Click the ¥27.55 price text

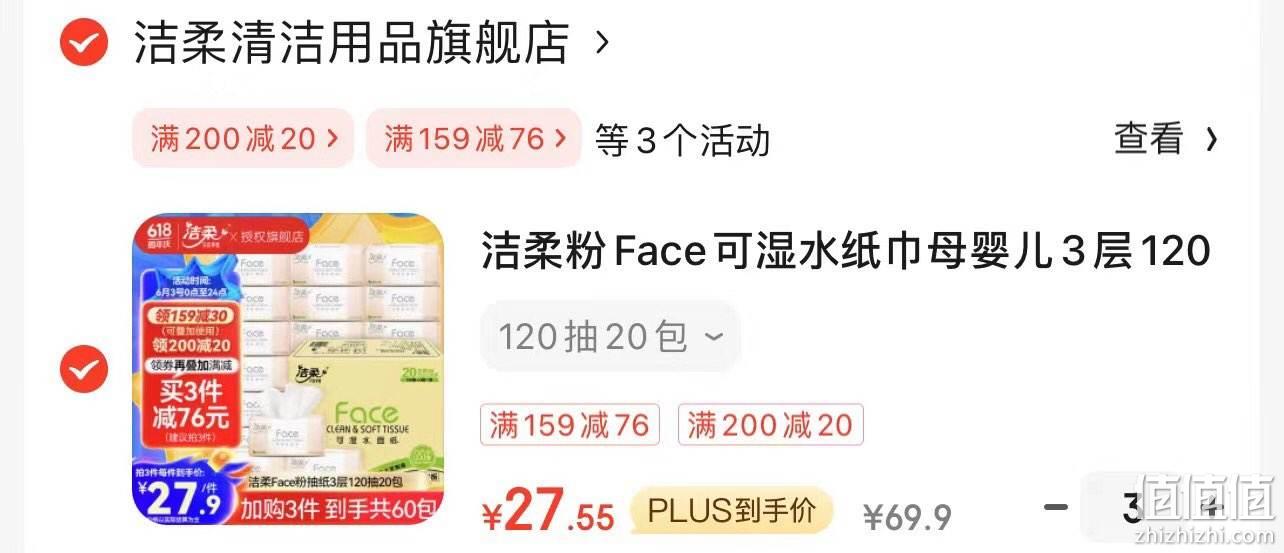[x=548, y=511]
